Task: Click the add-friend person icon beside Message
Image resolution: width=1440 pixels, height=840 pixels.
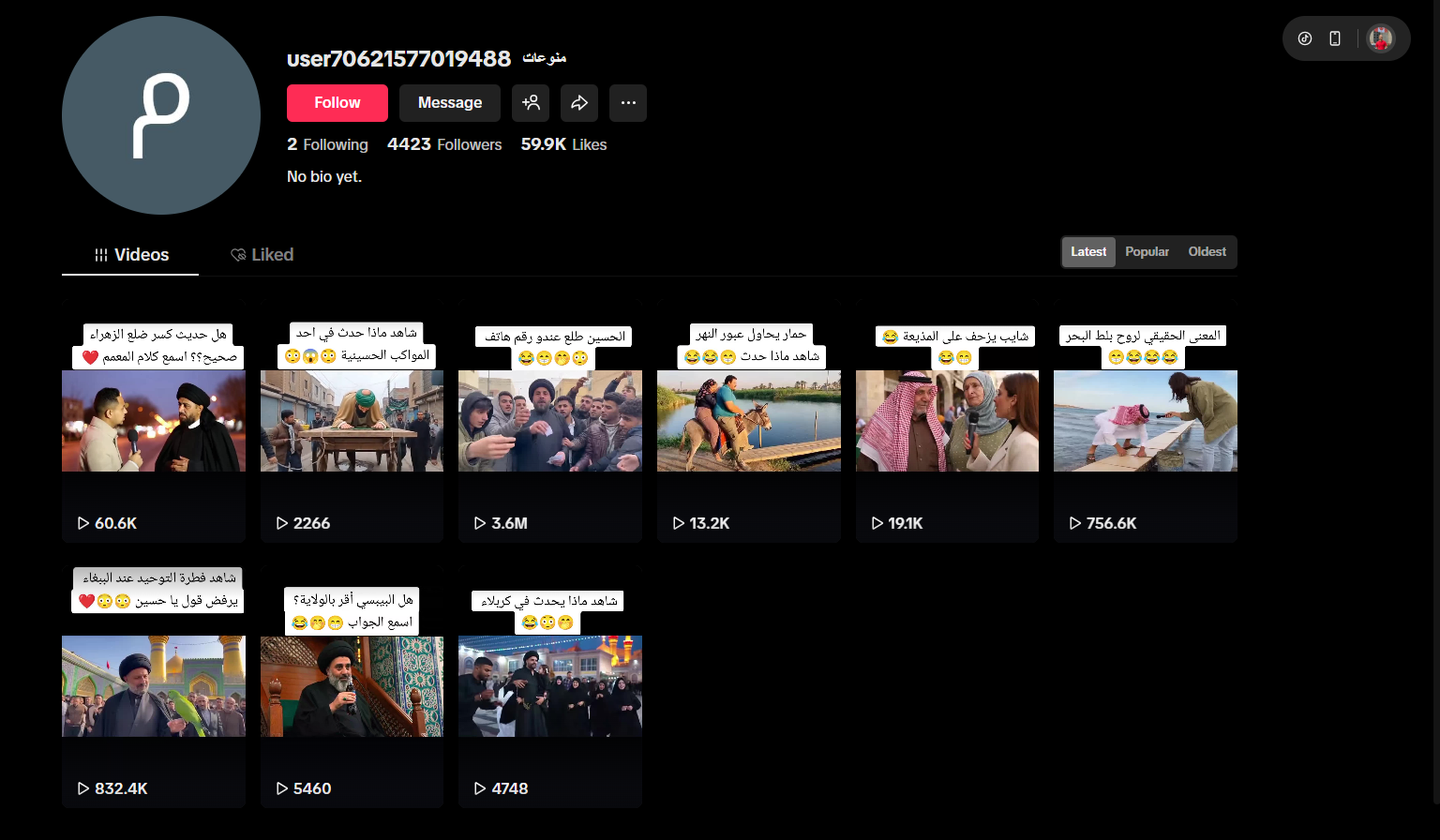Action: click(x=531, y=103)
